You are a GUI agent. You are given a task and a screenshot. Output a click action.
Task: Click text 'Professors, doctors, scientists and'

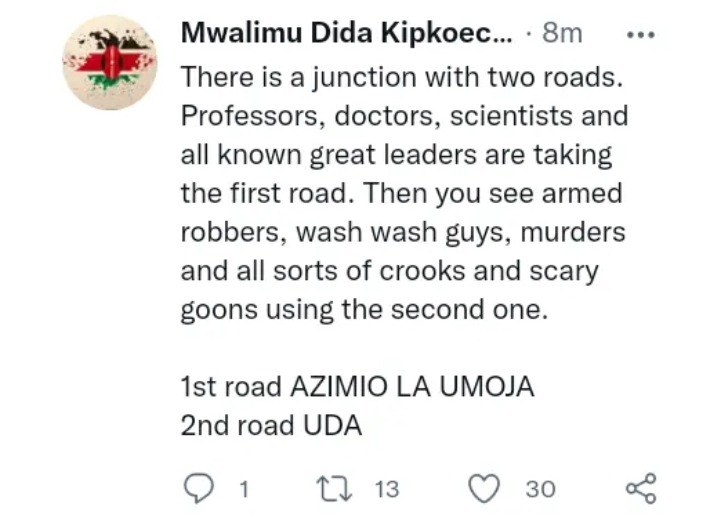pyautogui.click(x=404, y=116)
